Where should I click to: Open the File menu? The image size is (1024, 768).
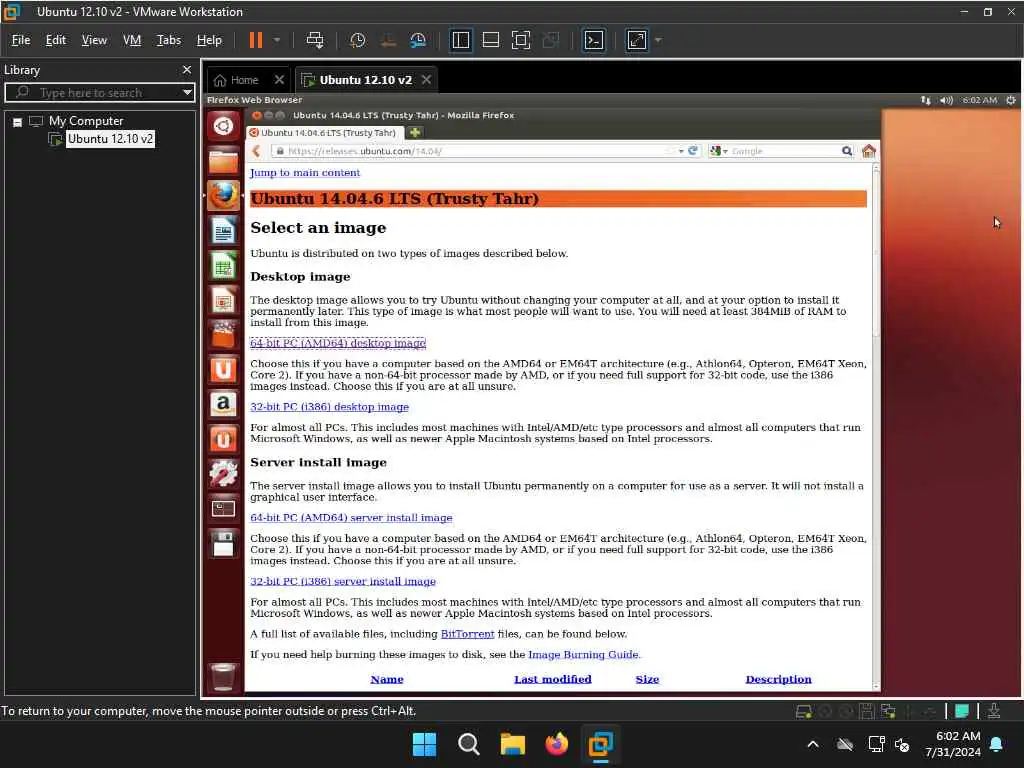pyautogui.click(x=21, y=40)
